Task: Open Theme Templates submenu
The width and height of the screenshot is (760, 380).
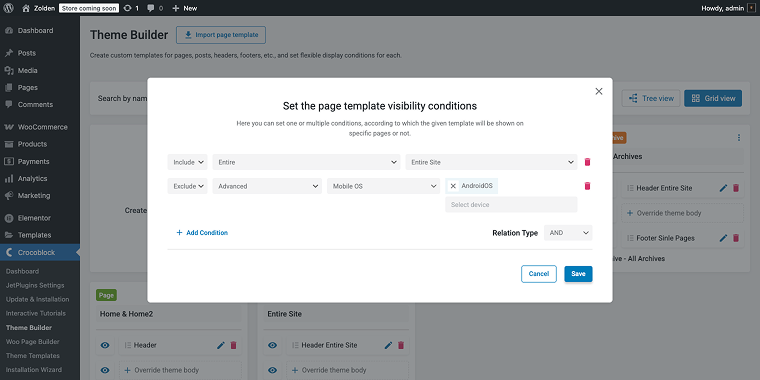Action: [x=33, y=355]
